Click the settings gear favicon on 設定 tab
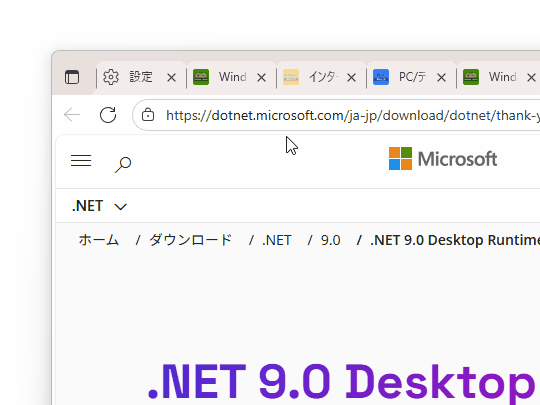This screenshot has width=540, height=405. point(111,77)
